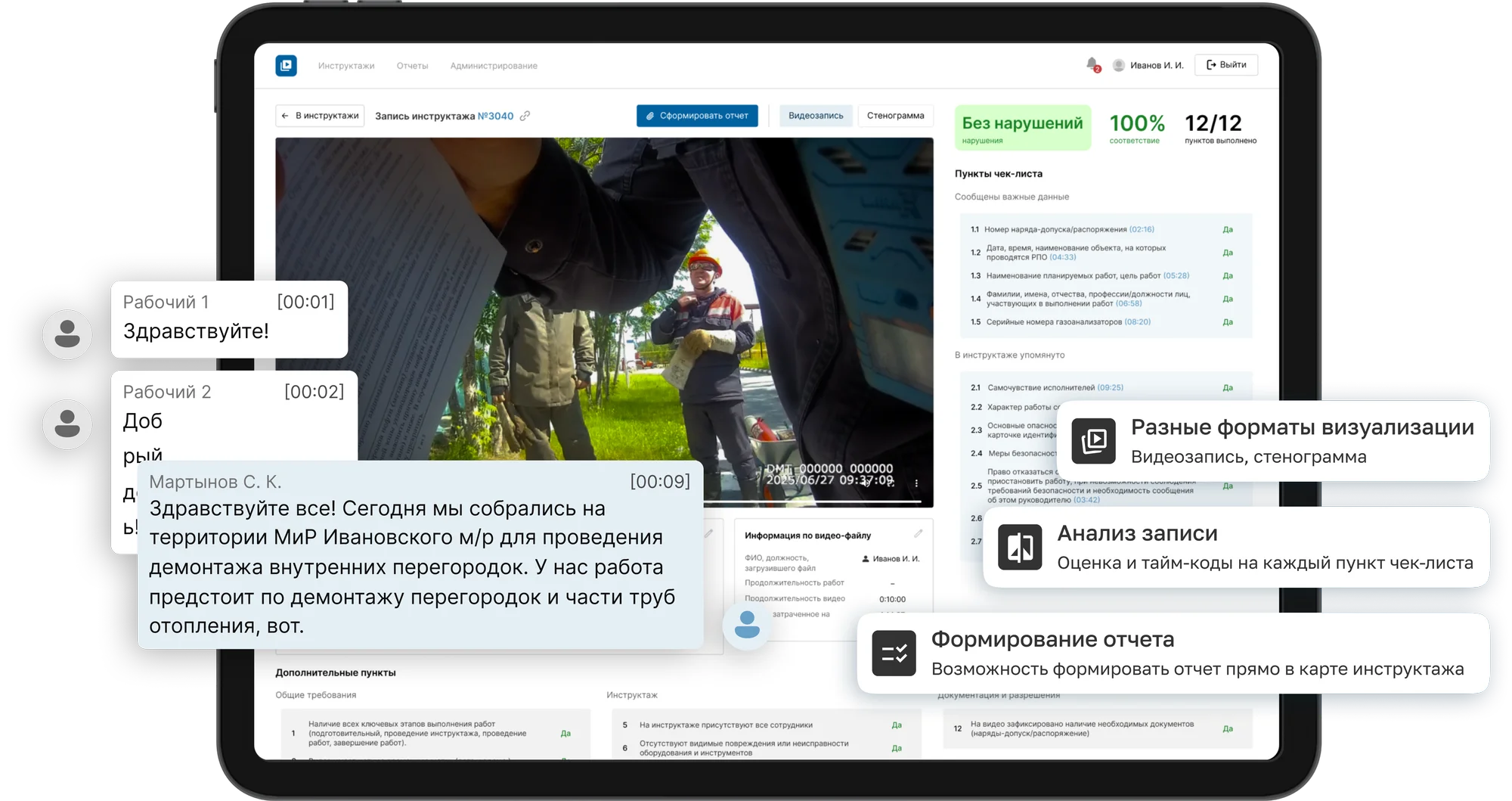This screenshot has height=801, width=1512.
Task: Select row Наличие всех ключевых этапов выполнения
Action: point(435,733)
